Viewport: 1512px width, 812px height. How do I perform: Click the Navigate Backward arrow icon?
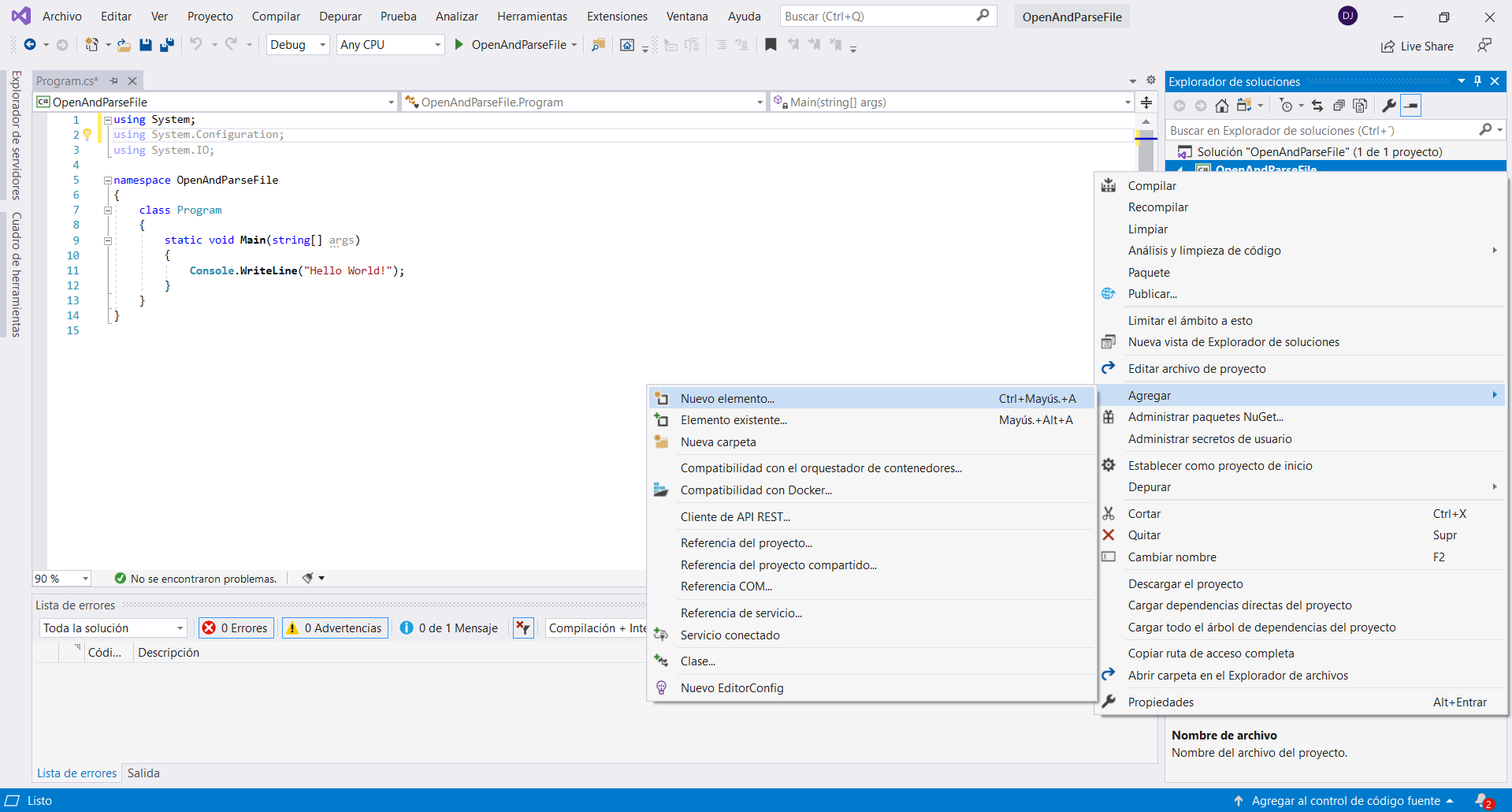[x=30, y=45]
